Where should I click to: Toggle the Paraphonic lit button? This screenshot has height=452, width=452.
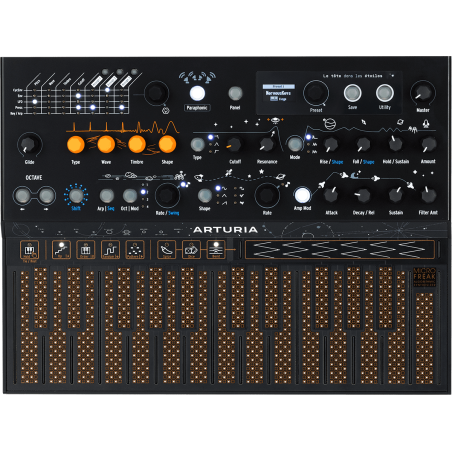[x=197, y=93]
